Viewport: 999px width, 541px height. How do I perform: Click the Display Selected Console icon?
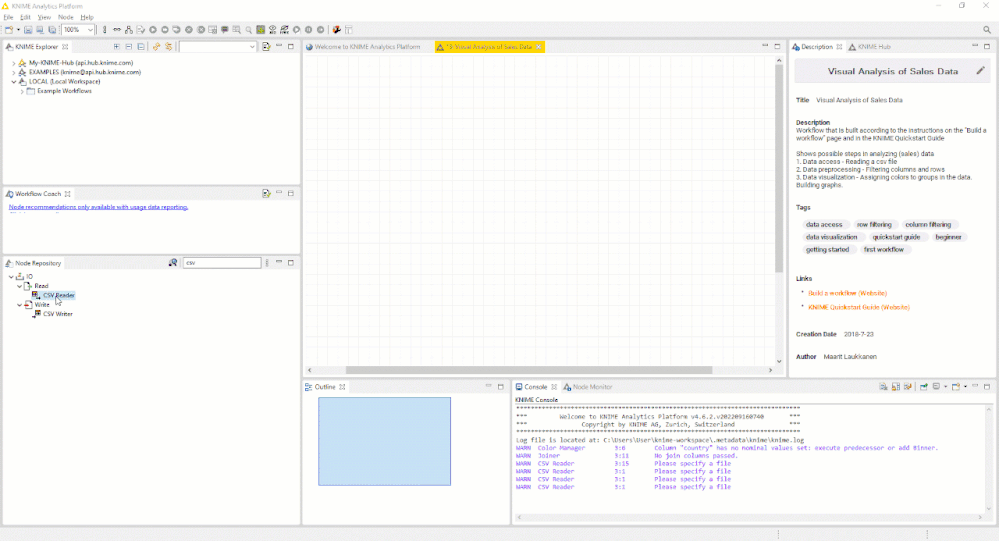[x=936, y=387]
